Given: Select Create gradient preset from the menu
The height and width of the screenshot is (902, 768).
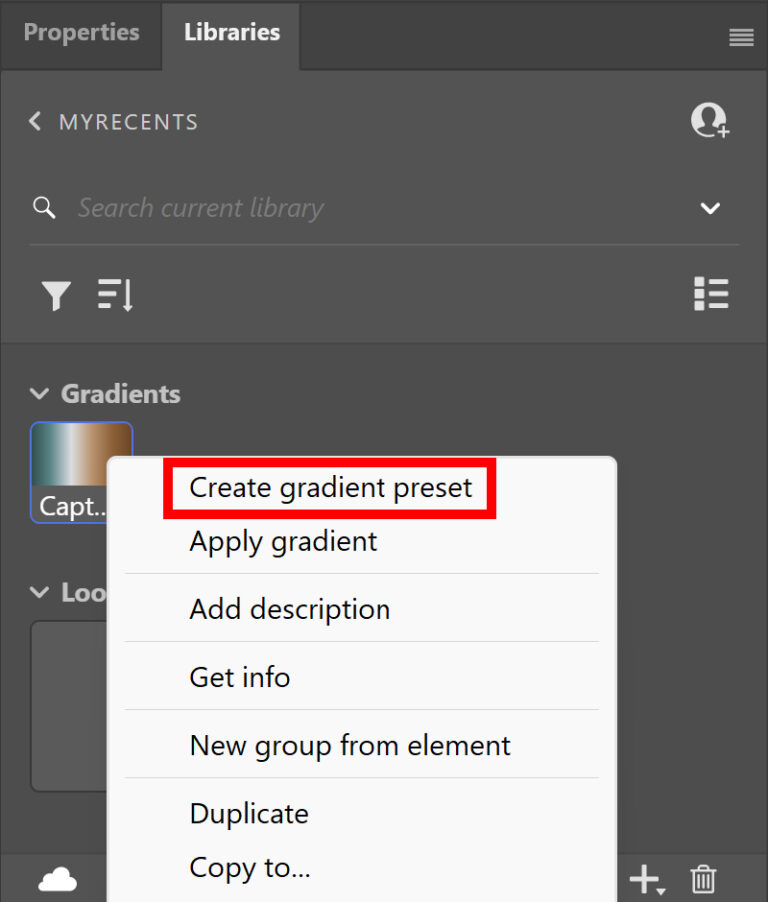Looking at the screenshot, I should pyautogui.click(x=330, y=488).
